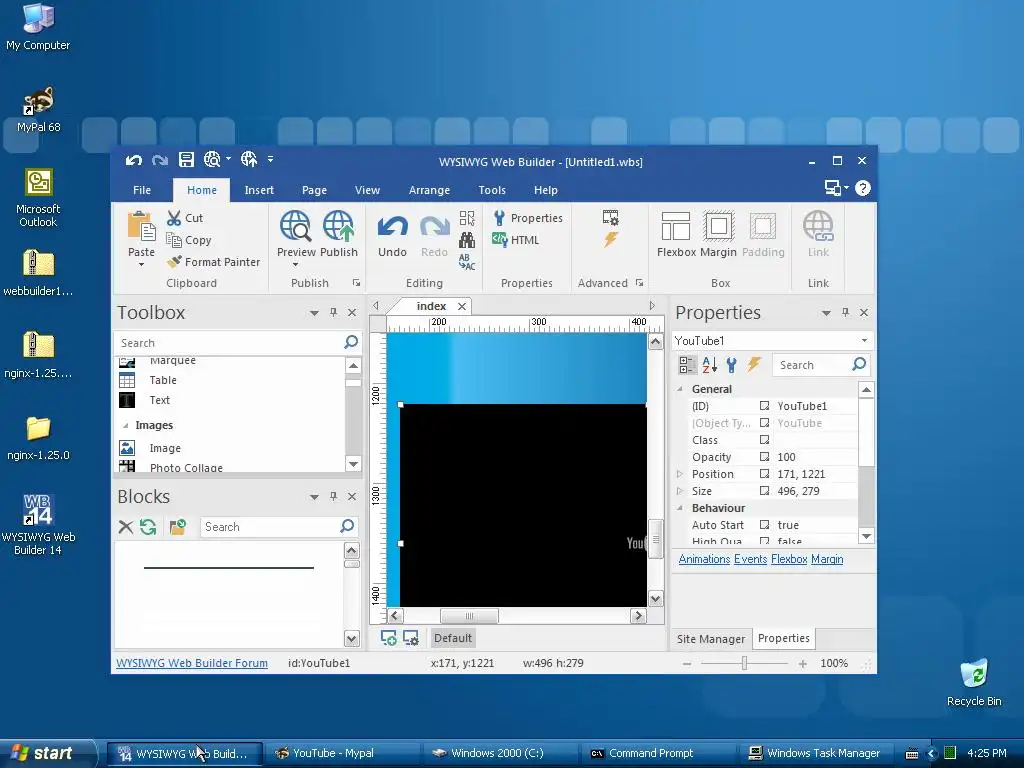Collapse the Behaviour property group
This screenshot has width=1024, height=768.
[x=679, y=508]
